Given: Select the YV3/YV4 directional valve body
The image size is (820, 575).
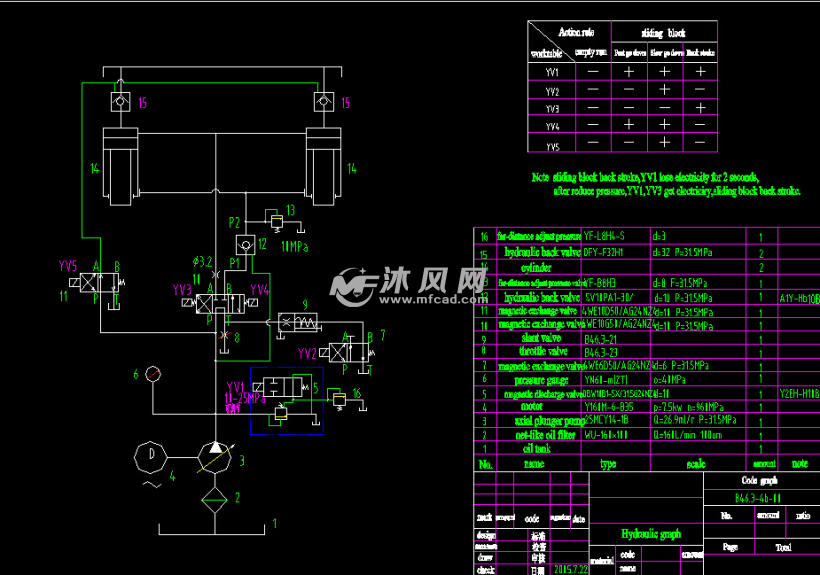Looking at the screenshot, I should [x=220, y=304].
